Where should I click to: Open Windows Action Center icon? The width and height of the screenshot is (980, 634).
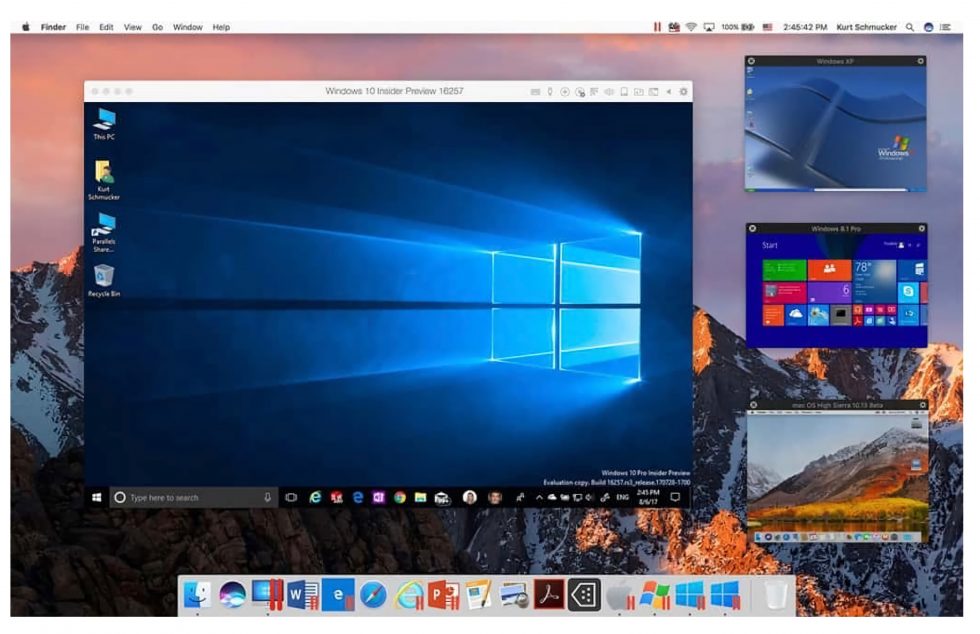[x=675, y=498]
